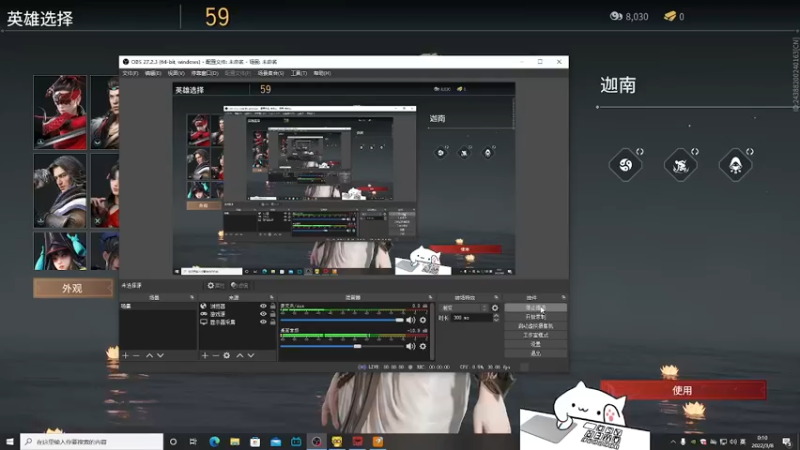This screenshot has height=450, width=800.
Task: Click the second button (recording) in OBS Controls panel
Action: point(535,317)
